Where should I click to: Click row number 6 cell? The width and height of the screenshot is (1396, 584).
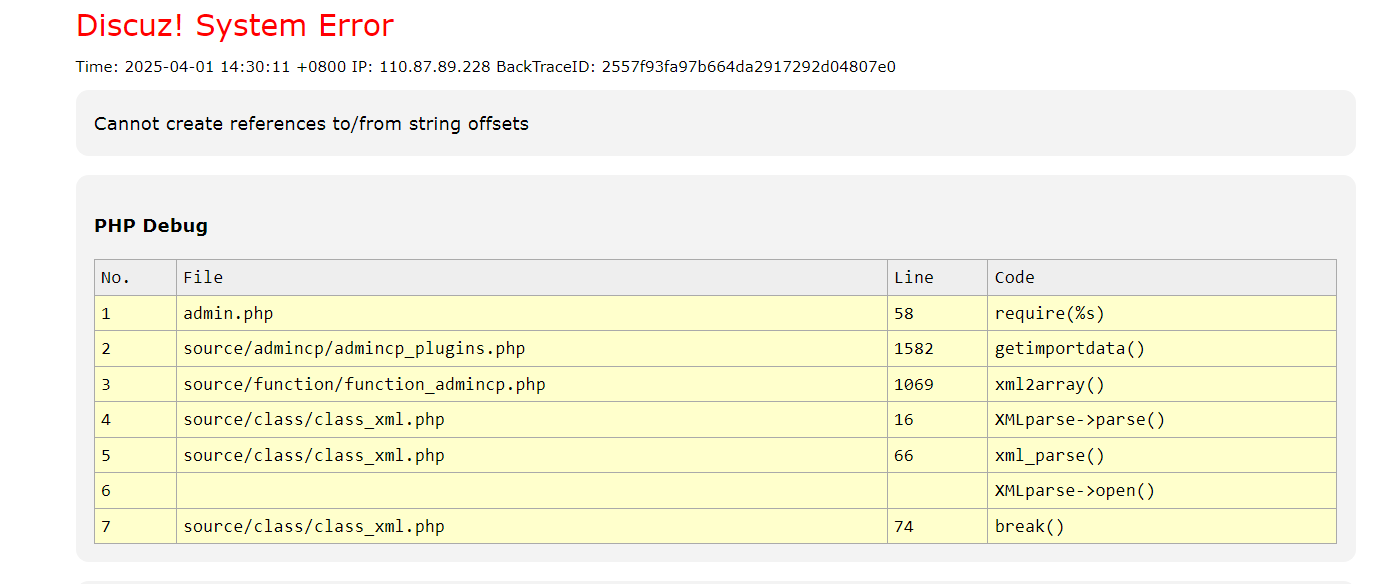coord(136,491)
